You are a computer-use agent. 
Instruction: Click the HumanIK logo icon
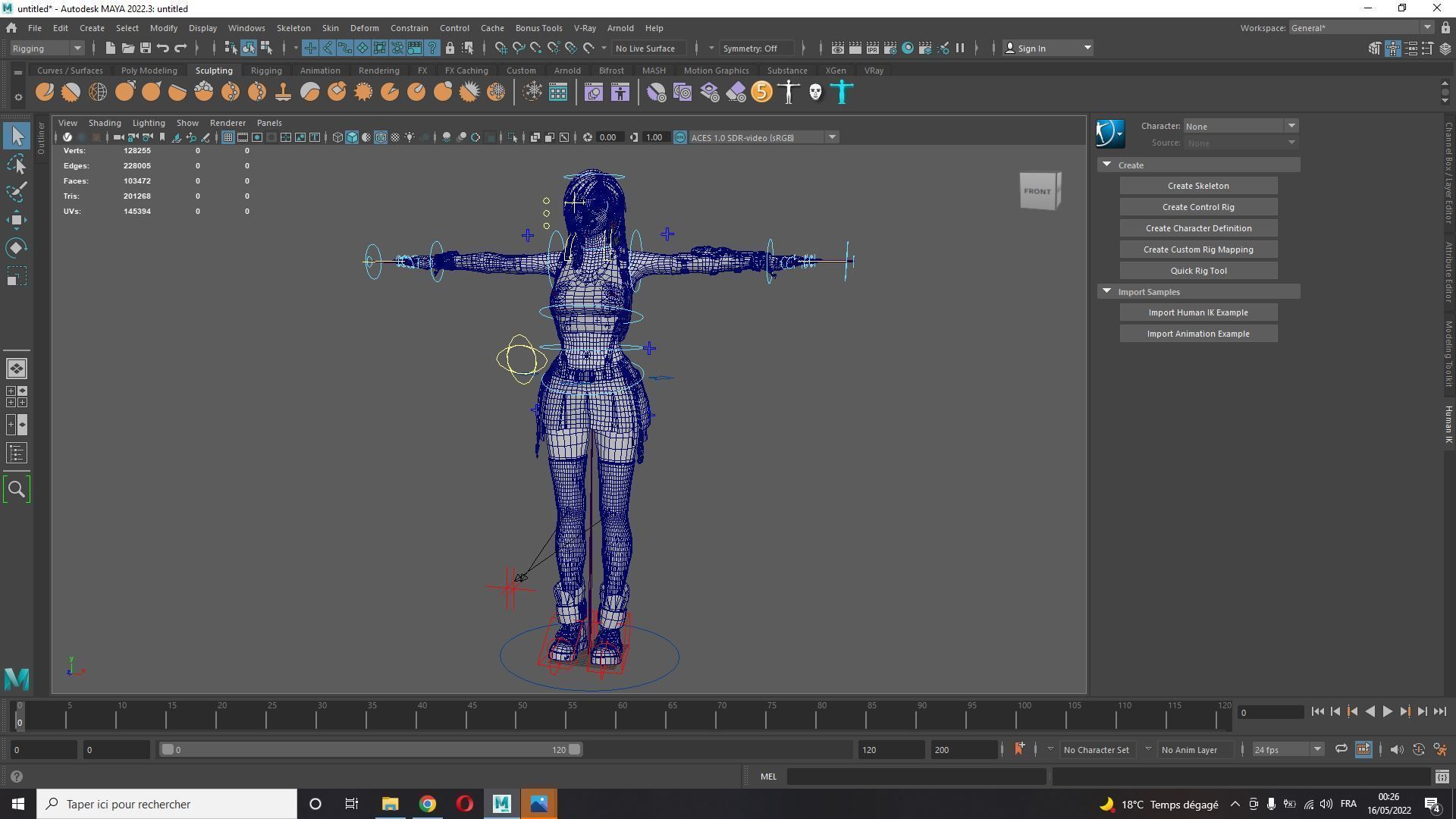point(1109,133)
